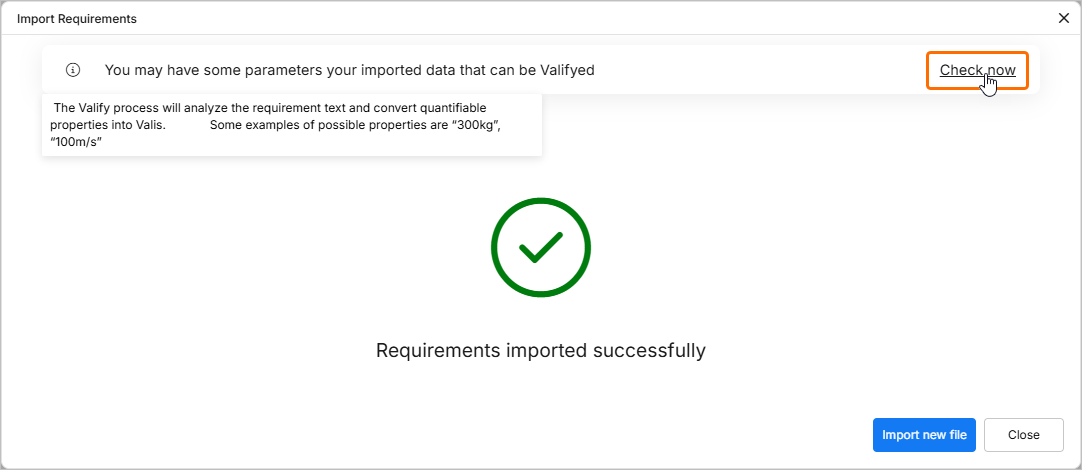Click the "Import Requirements" dialog title

tap(77, 19)
